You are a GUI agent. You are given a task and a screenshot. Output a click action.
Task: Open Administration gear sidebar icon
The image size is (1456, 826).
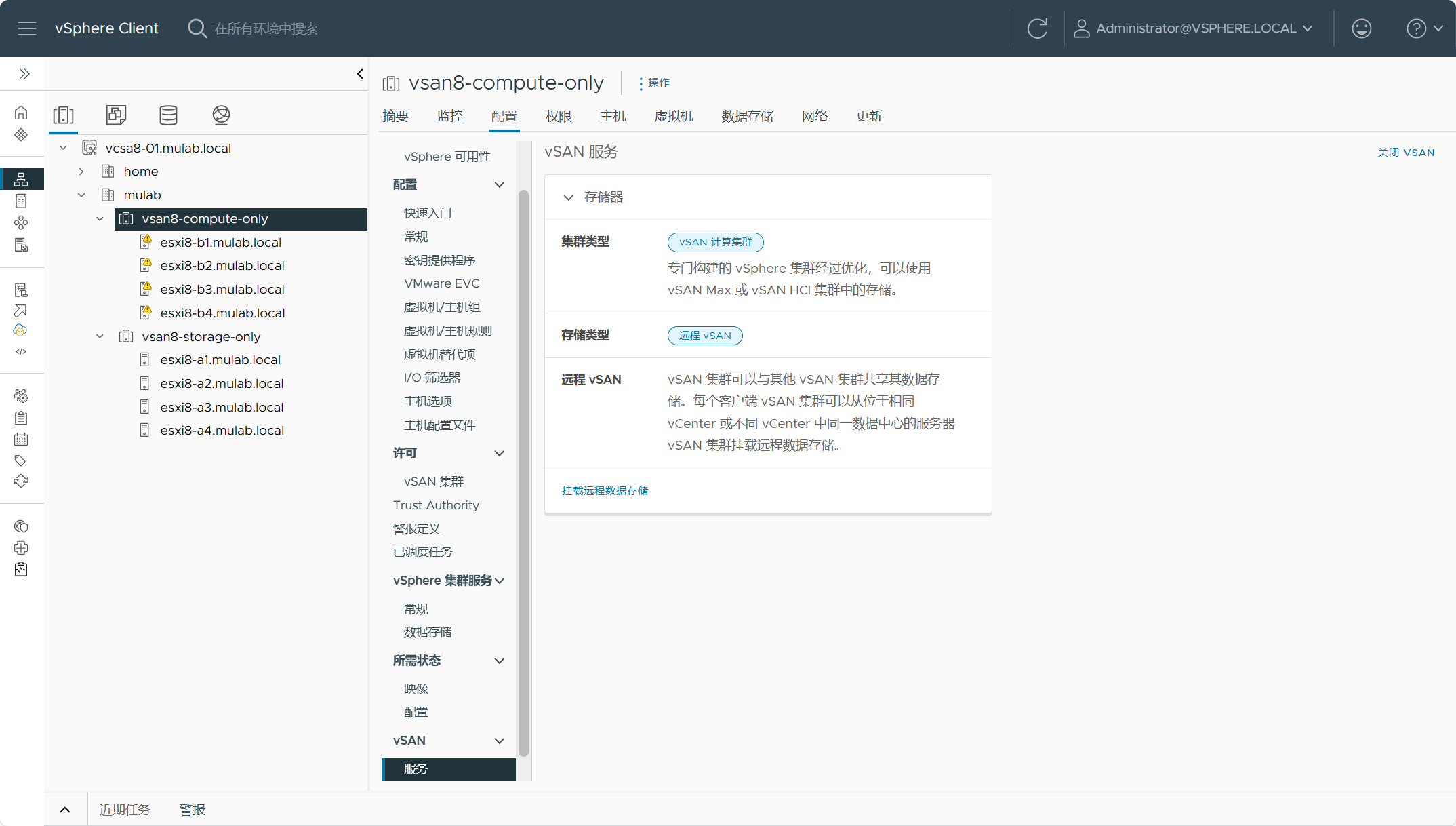(21, 396)
